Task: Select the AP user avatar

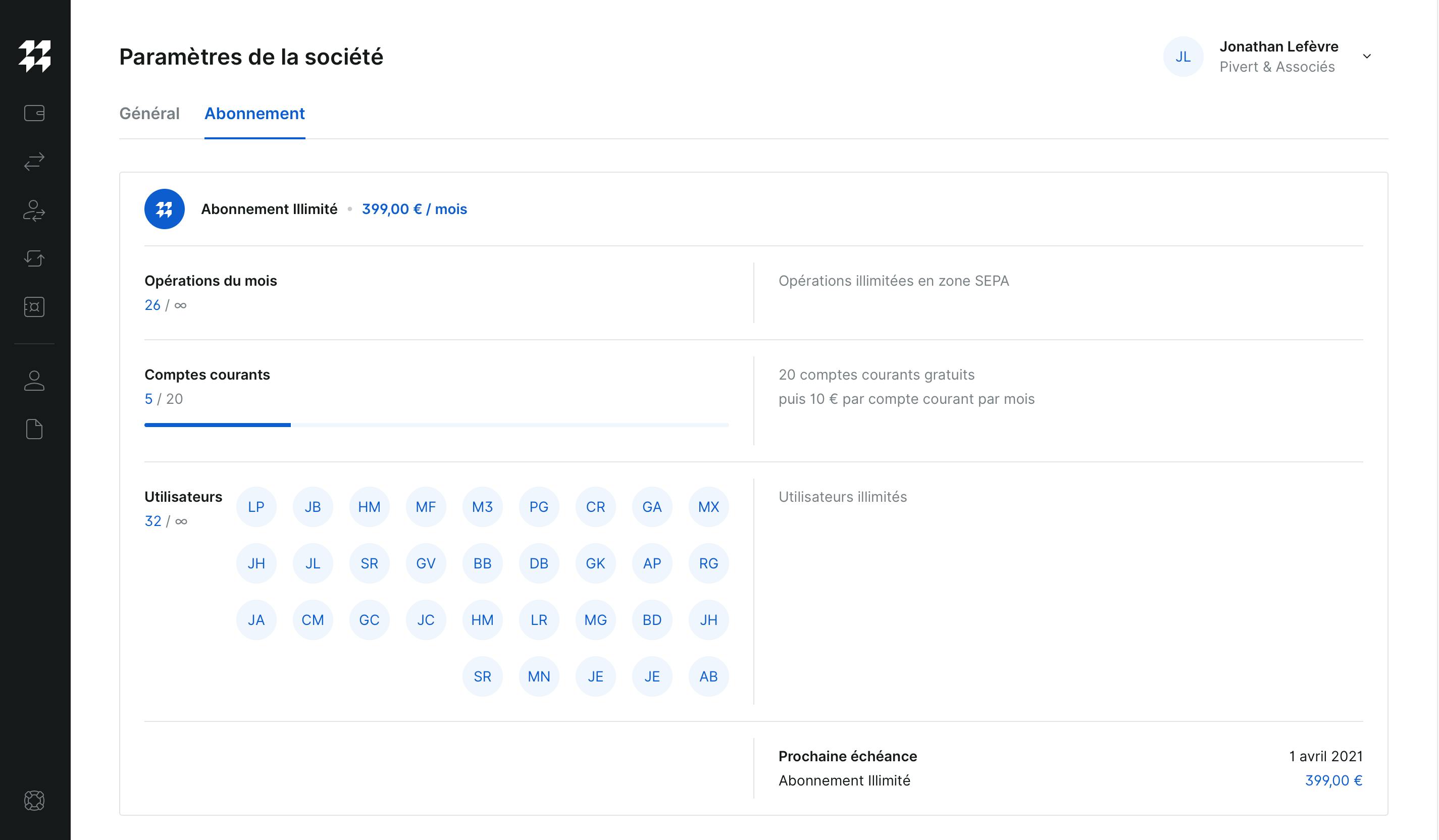Action: tap(652, 563)
